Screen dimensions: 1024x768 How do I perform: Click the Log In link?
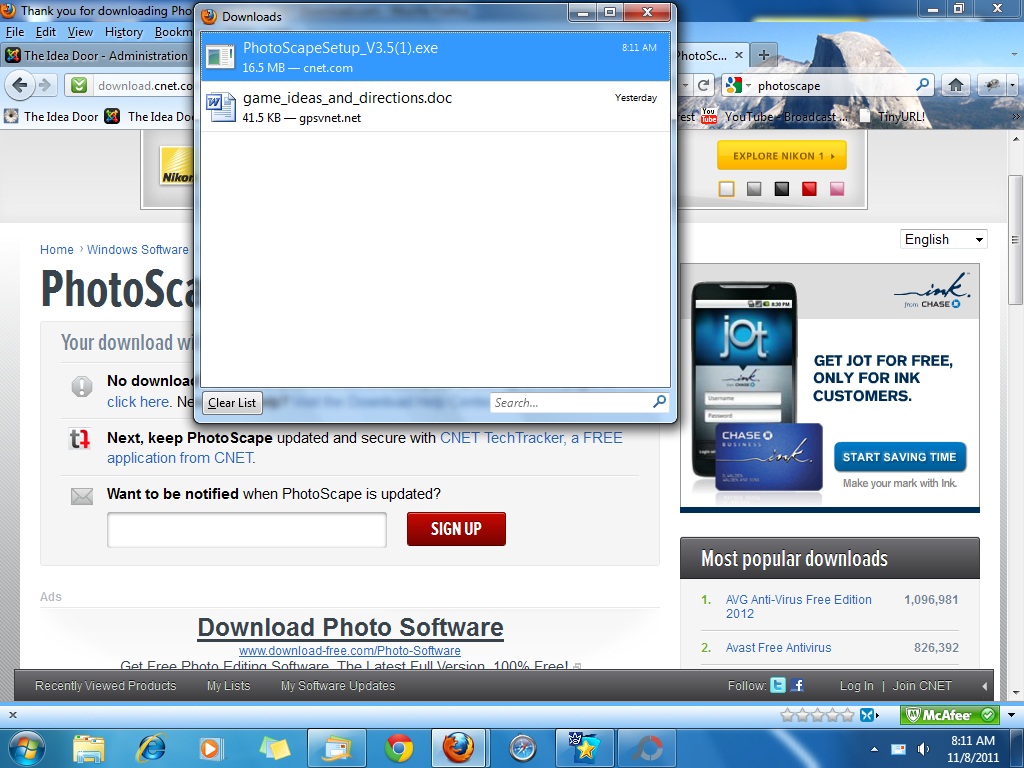pos(856,686)
